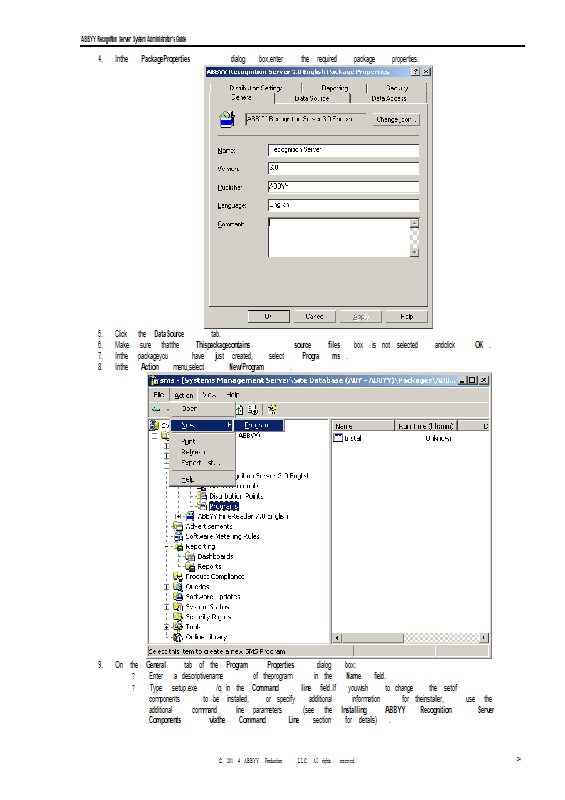The image size is (565, 800).
Task: Click the Reporting node icon
Action: [178, 546]
